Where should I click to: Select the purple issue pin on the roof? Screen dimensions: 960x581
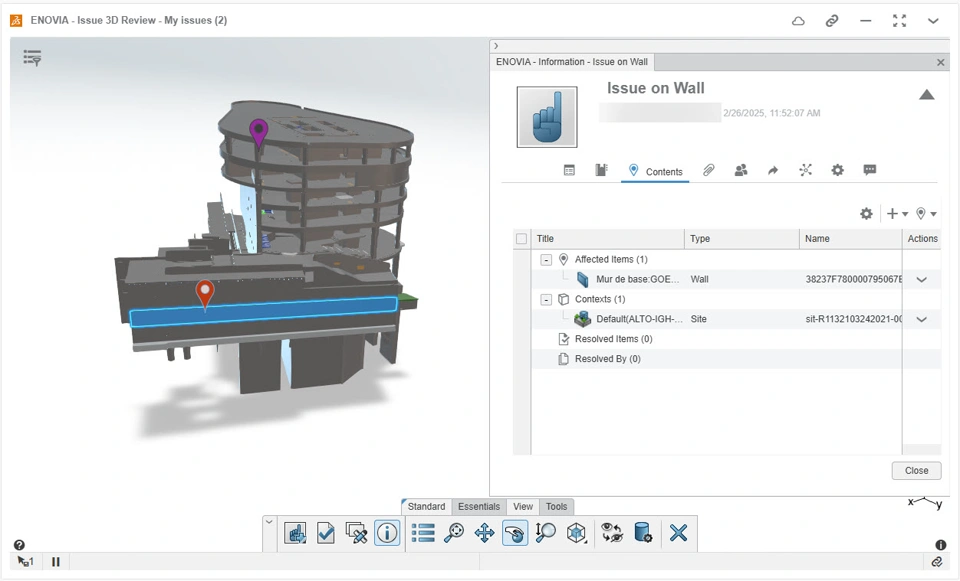[x=258, y=132]
